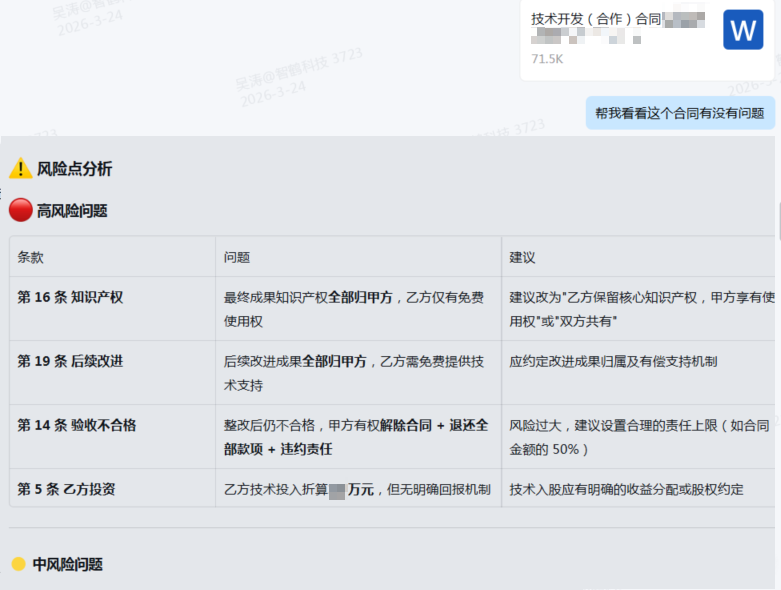Select the 第 14 条 验收不合格 row cell
This screenshot has width=781, height=590.
76,425
